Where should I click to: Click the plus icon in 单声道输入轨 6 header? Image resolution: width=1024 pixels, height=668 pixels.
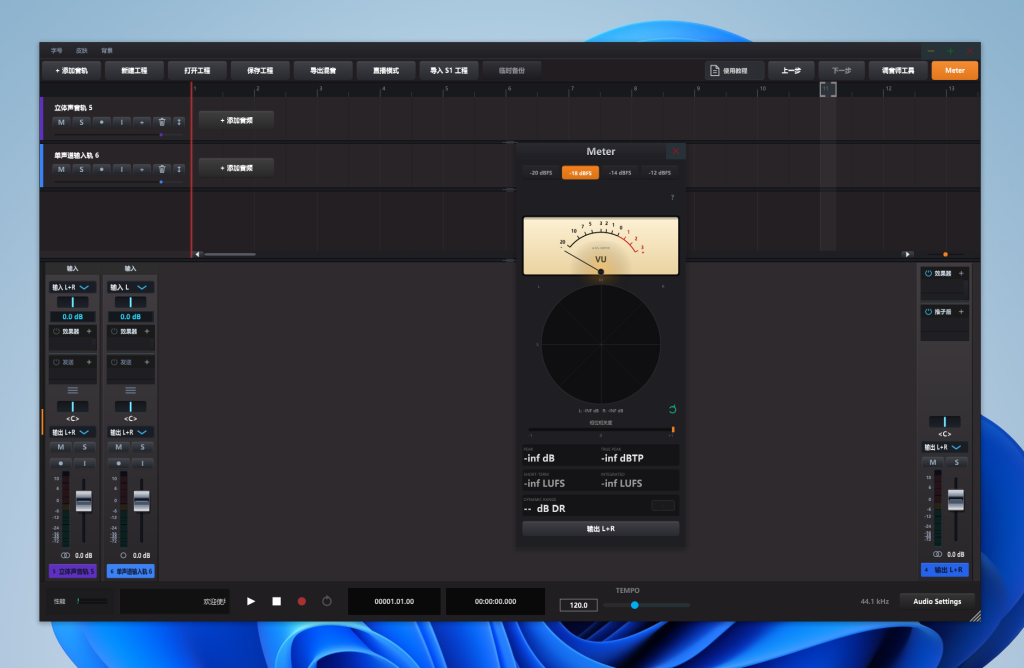[142, 169]
